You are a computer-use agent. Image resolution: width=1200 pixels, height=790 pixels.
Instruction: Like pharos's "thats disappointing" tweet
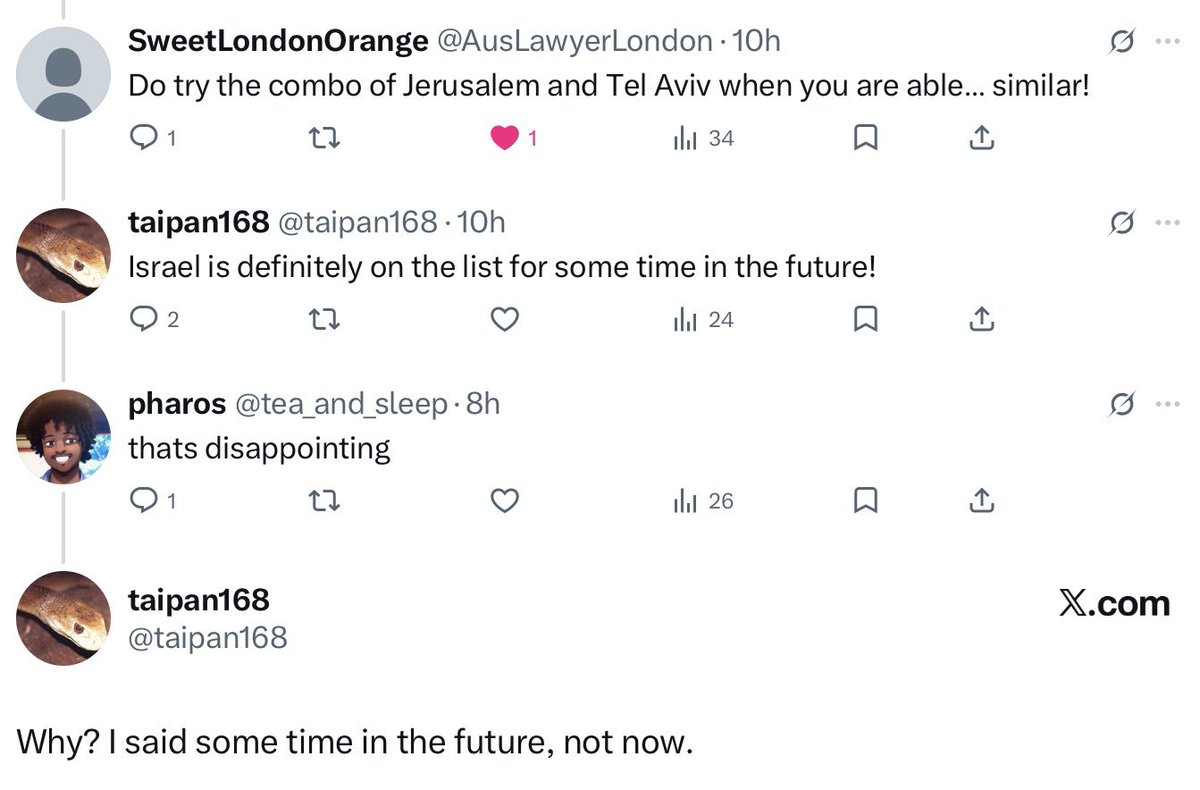click(x=505, y=501)
